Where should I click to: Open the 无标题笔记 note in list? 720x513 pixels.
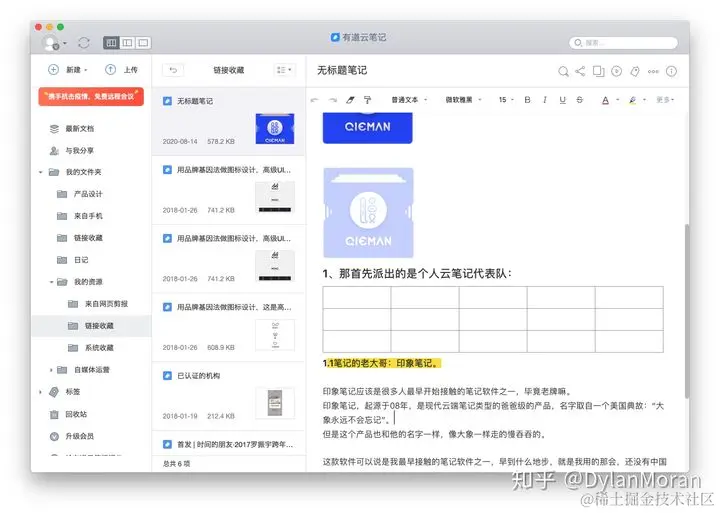point(228,121)
